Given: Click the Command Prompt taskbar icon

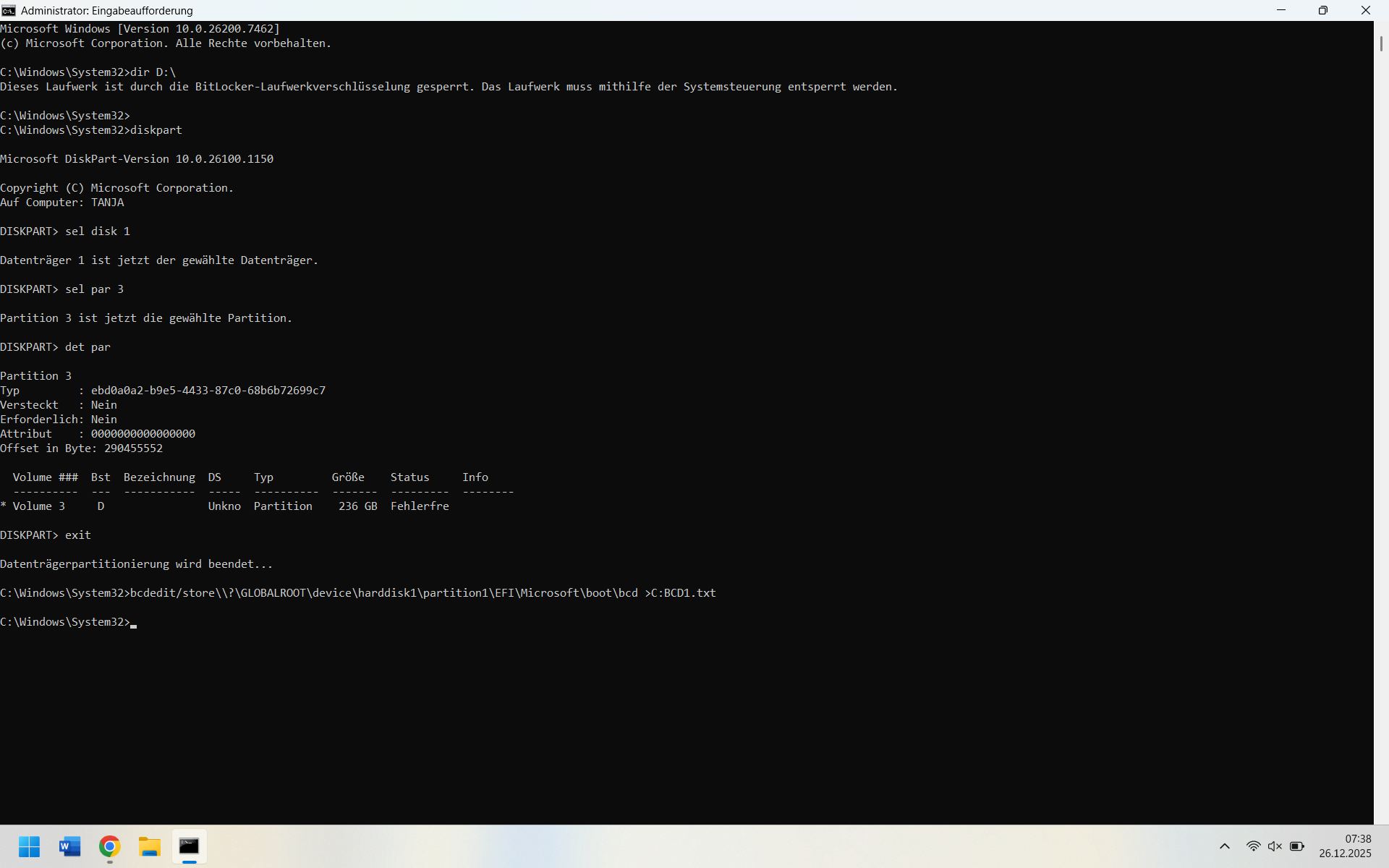Looking at the screenshot, I should pos(190,846).
